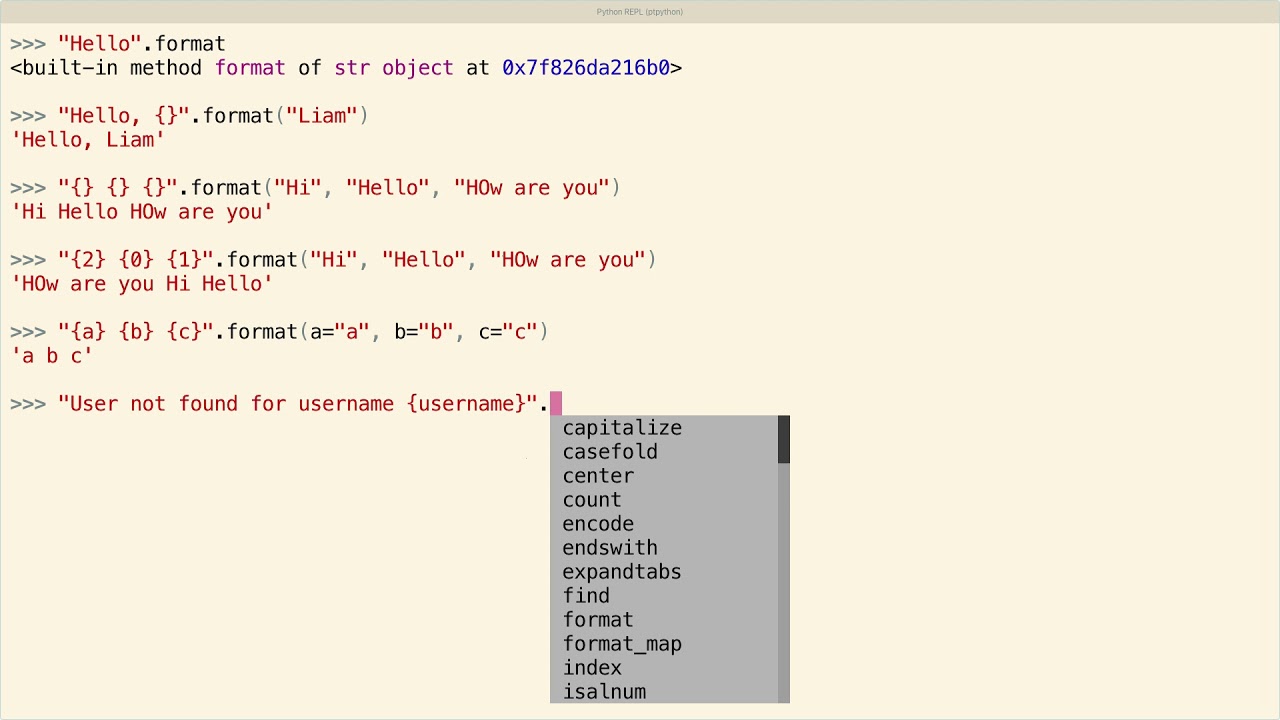
Task: Choose 'encode' from the suggestions
Action: (598, 524)
